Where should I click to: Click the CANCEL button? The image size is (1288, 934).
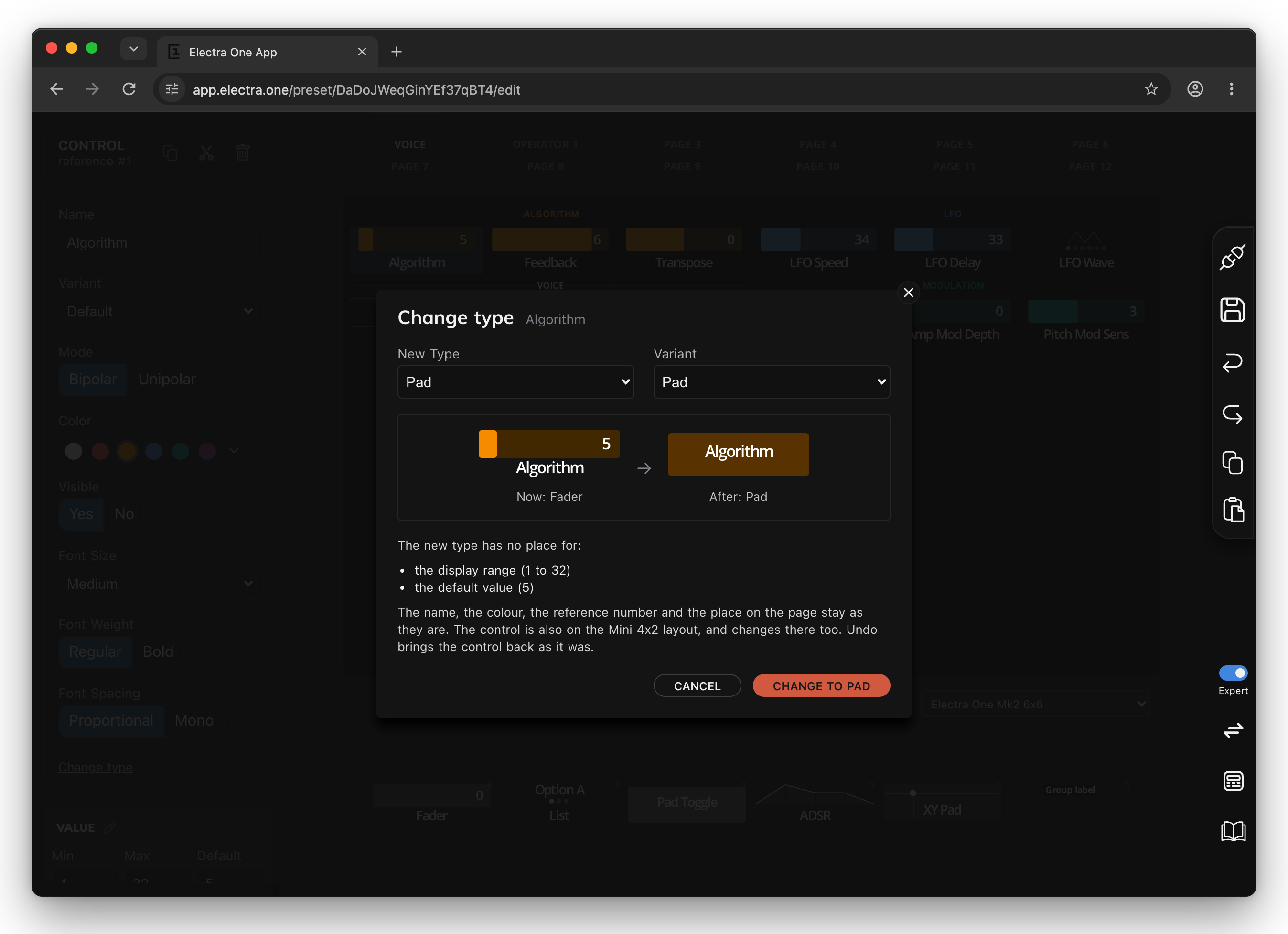697,686
